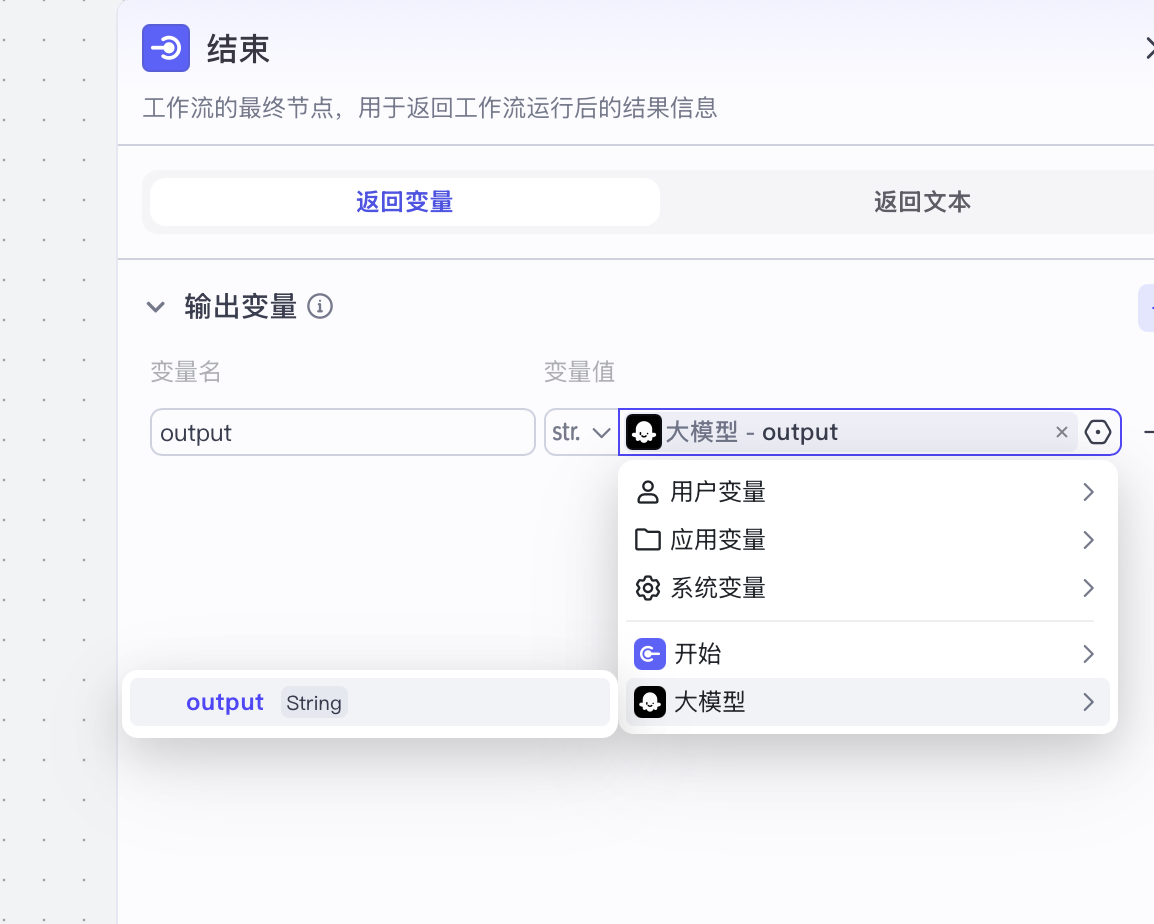This screenshot has width=1154, height=924.
Task: Click the 大模型 - output chip icon
Action: tap(643, 432)
